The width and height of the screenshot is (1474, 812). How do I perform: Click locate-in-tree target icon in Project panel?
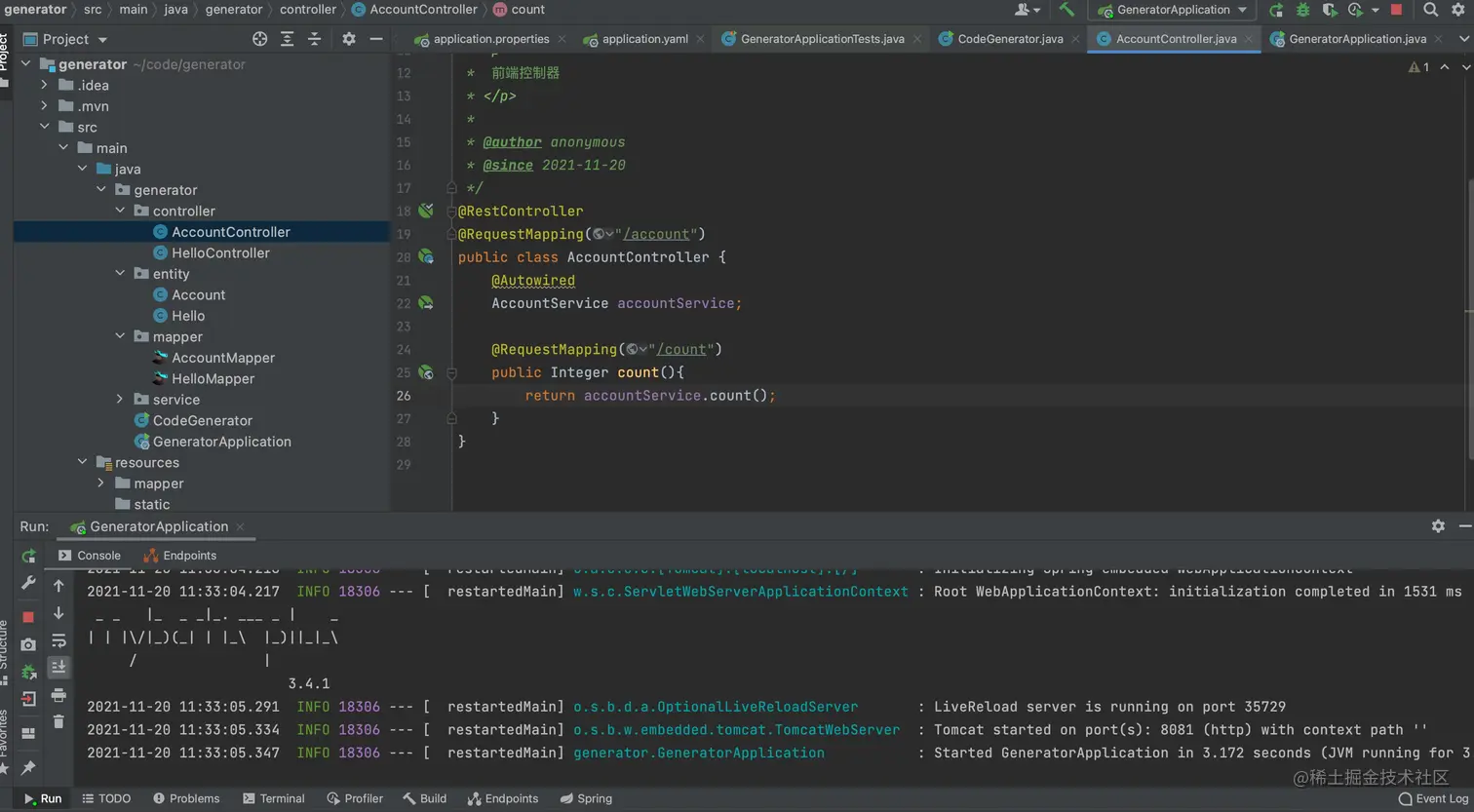[x=259, y=39]
